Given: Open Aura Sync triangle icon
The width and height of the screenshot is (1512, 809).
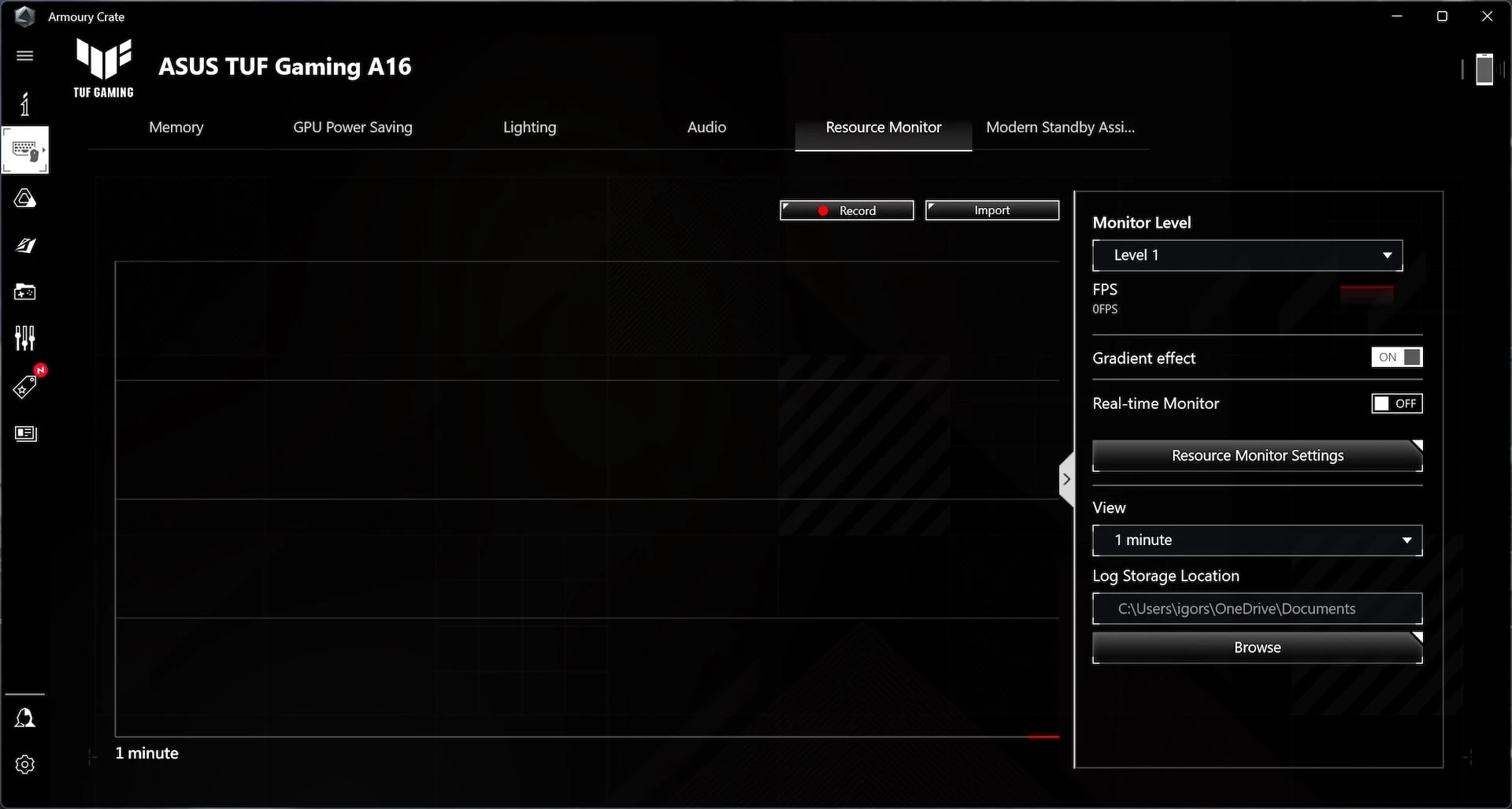Looking at the screenshot, I should [25, 198].
